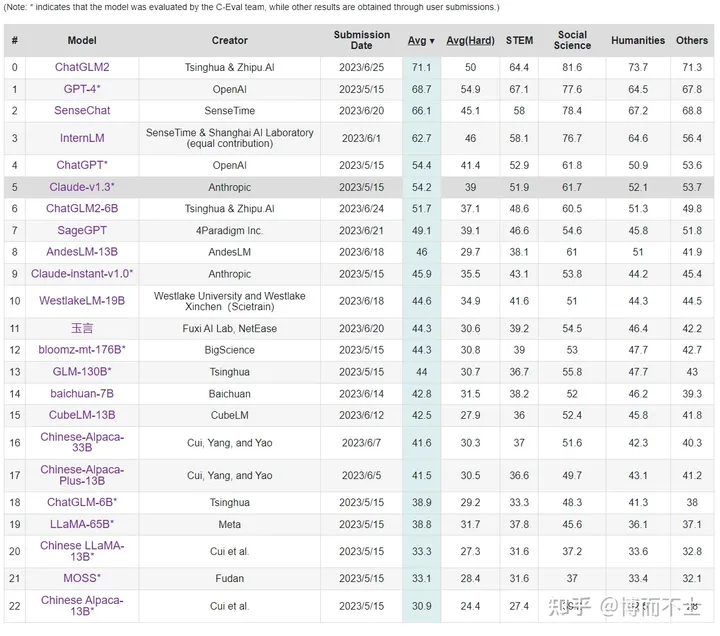Viewport: 720px width, 636px height.
Task: Select the 'BigScience' creator cell
Action: coord(230,350)
